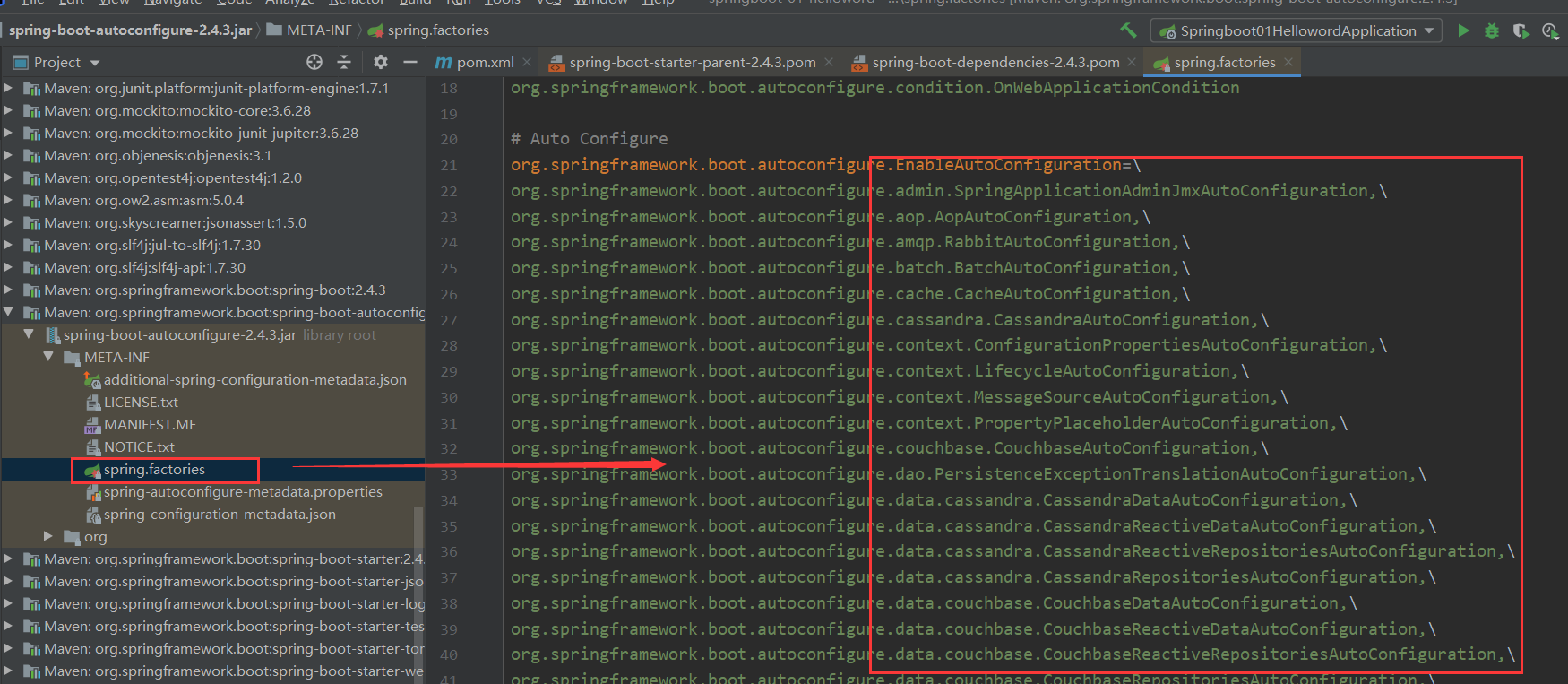Collapse the spring-boot-autoconfigure-2.4.3.jar node

click(x=29, y=334)
